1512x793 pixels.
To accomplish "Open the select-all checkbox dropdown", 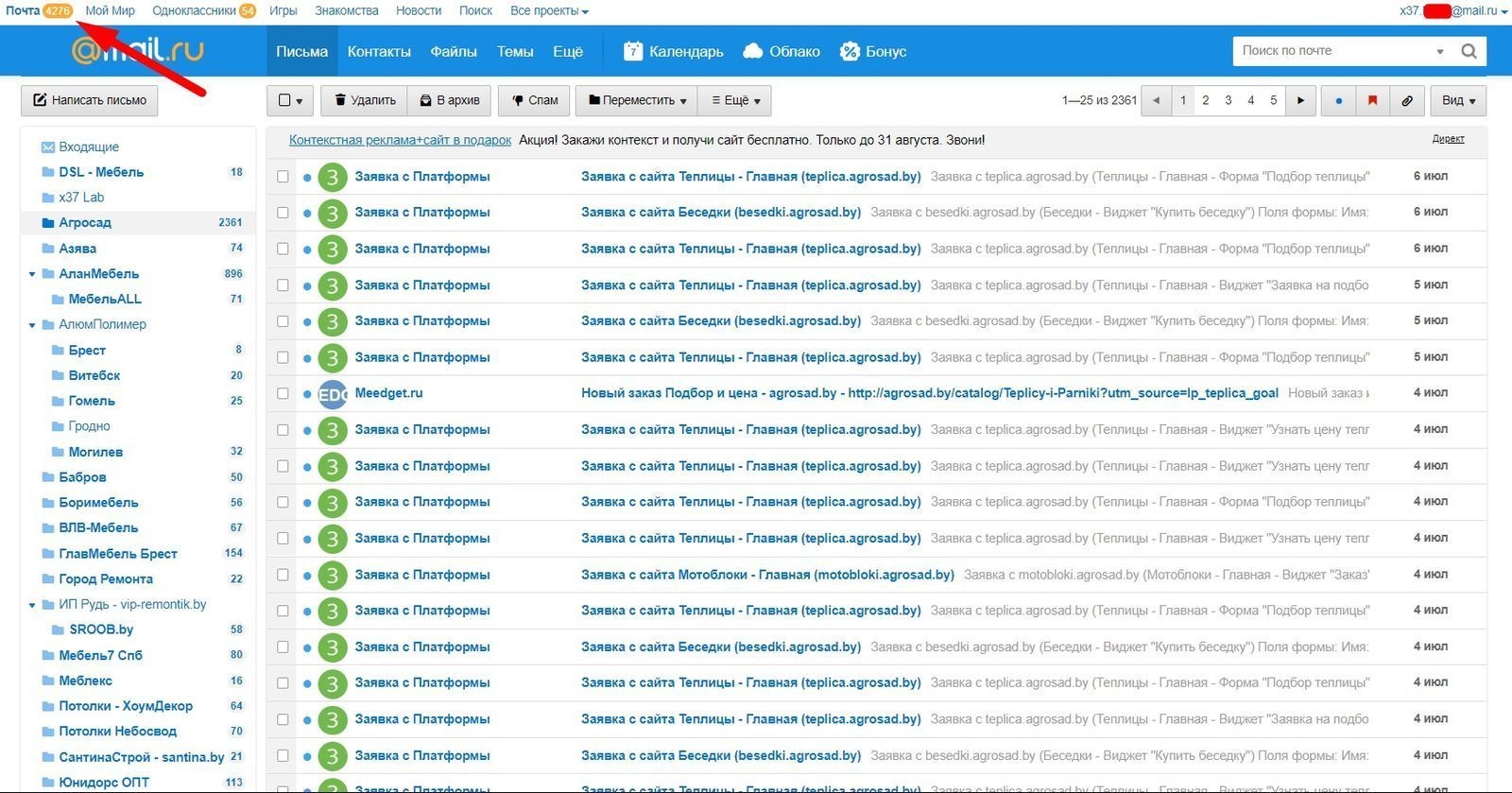I will coord(291,100).
